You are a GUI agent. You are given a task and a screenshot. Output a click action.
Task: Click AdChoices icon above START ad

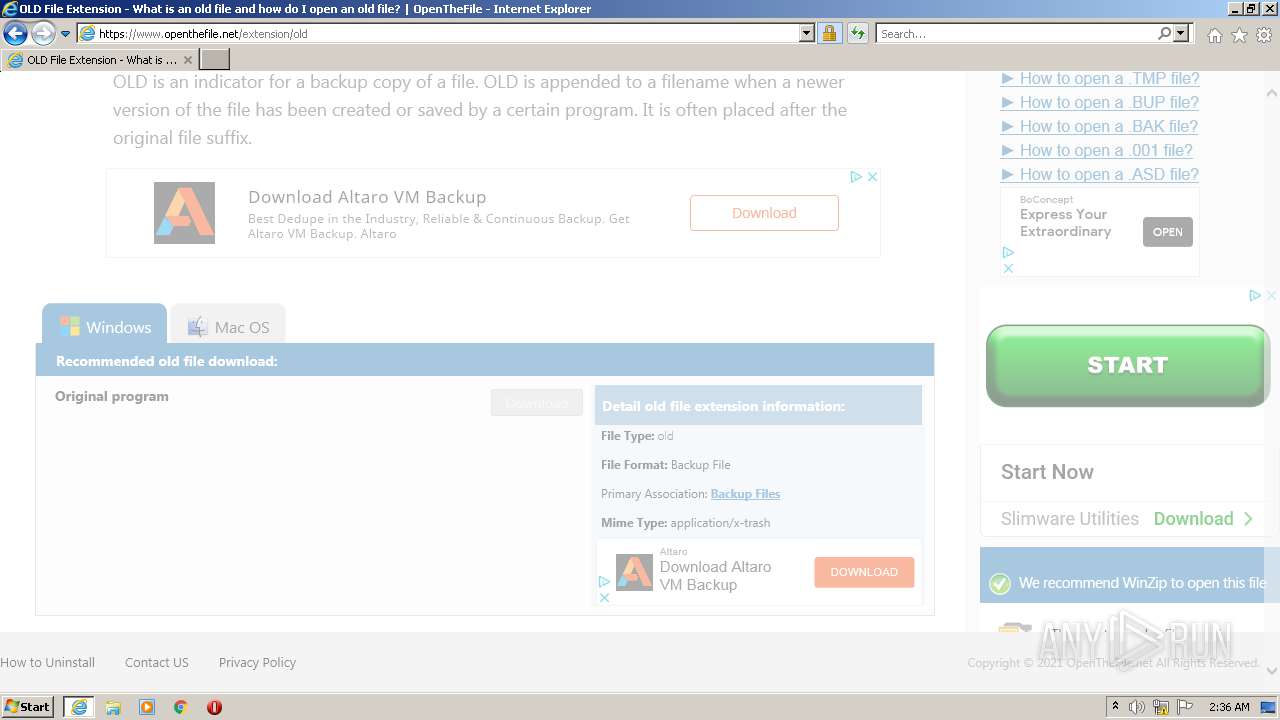click(x=1254, y=295)
